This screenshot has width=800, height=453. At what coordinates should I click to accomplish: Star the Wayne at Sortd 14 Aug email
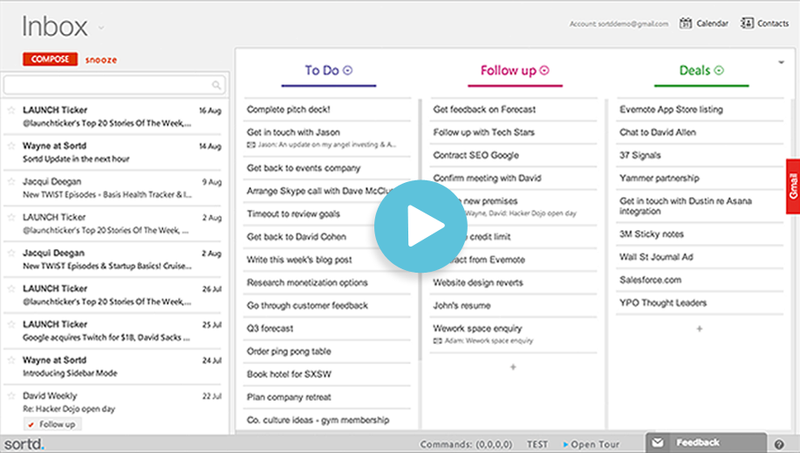coord(11,145)
